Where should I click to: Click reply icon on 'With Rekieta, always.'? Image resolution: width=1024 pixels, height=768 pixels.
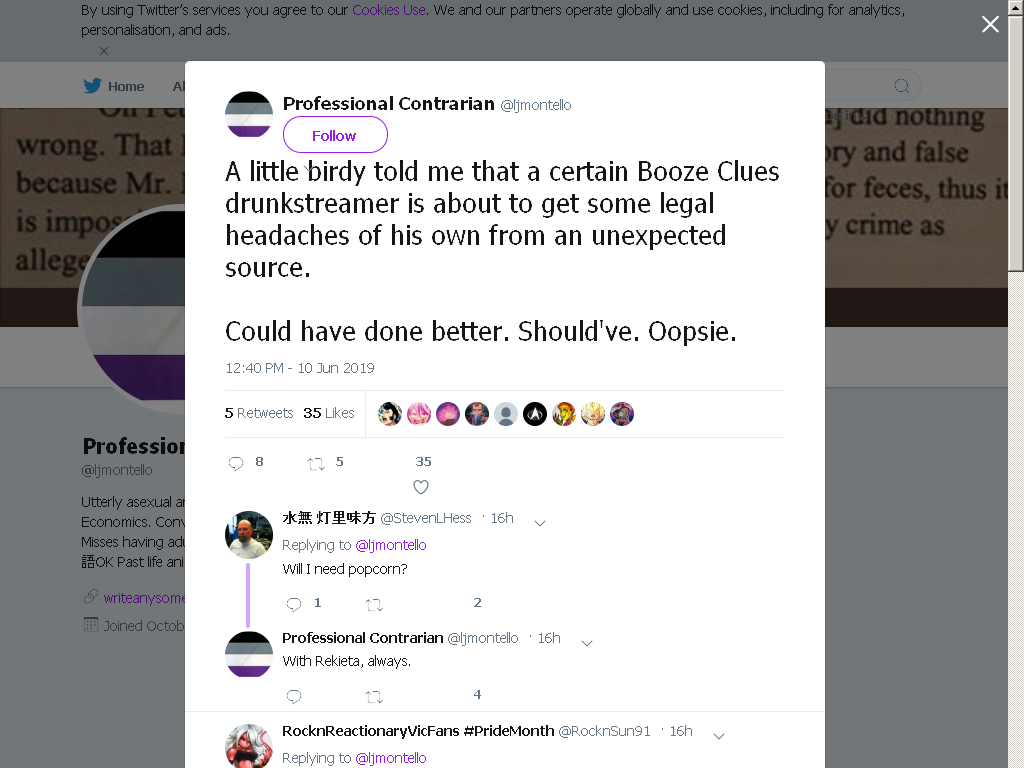pos(294,696)
